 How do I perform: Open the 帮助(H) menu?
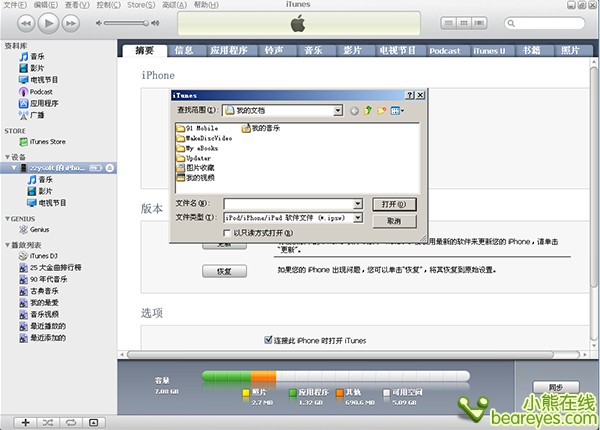tap(206, 5)
